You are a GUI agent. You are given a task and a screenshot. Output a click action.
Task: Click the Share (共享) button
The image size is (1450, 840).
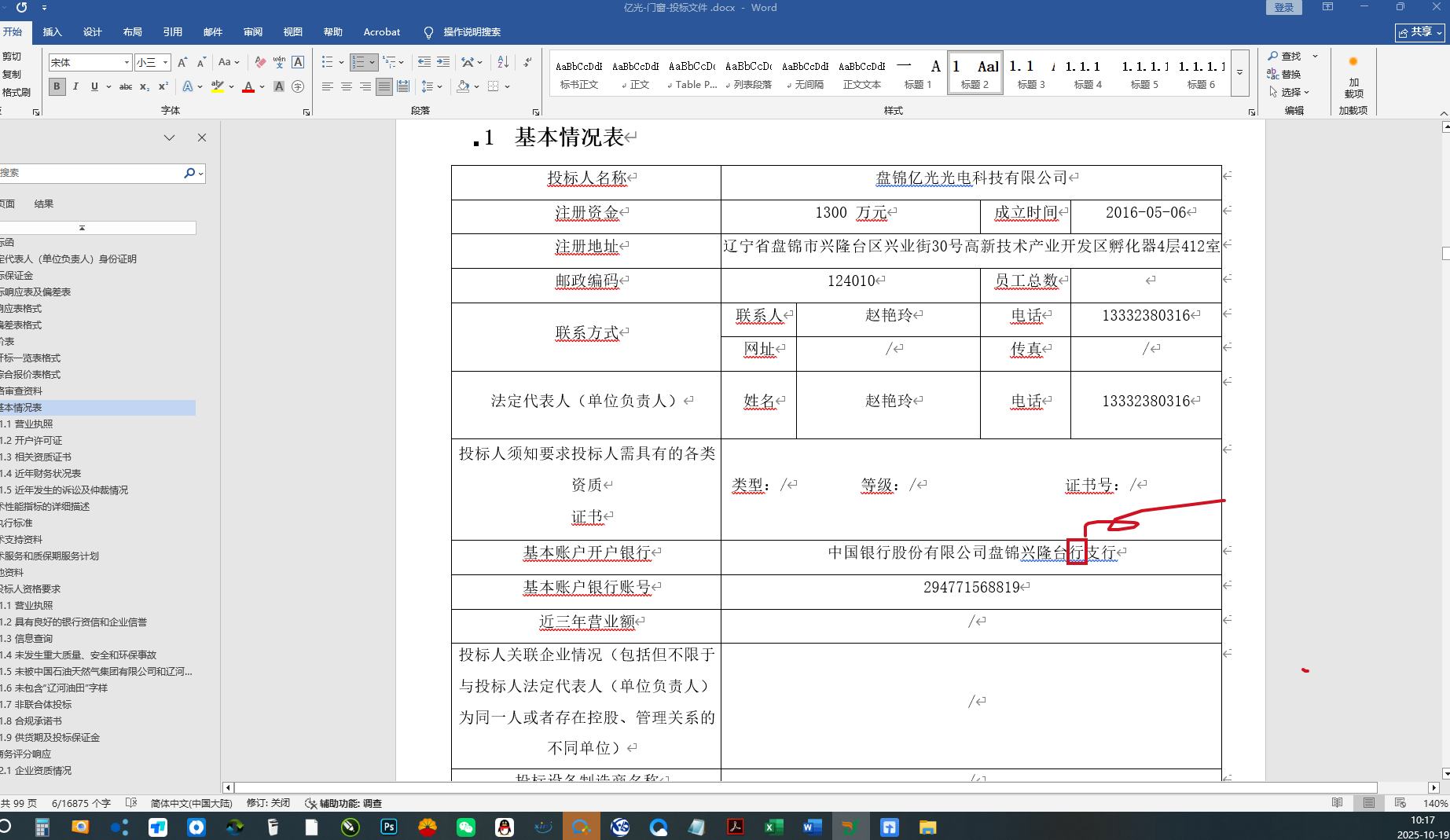click(x=1420, y=31)
